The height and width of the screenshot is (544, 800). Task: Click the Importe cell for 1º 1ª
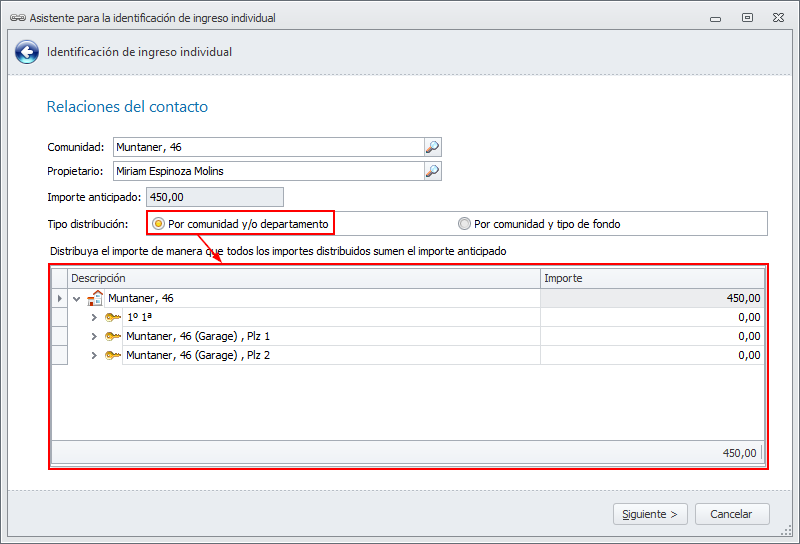[652, 317]
